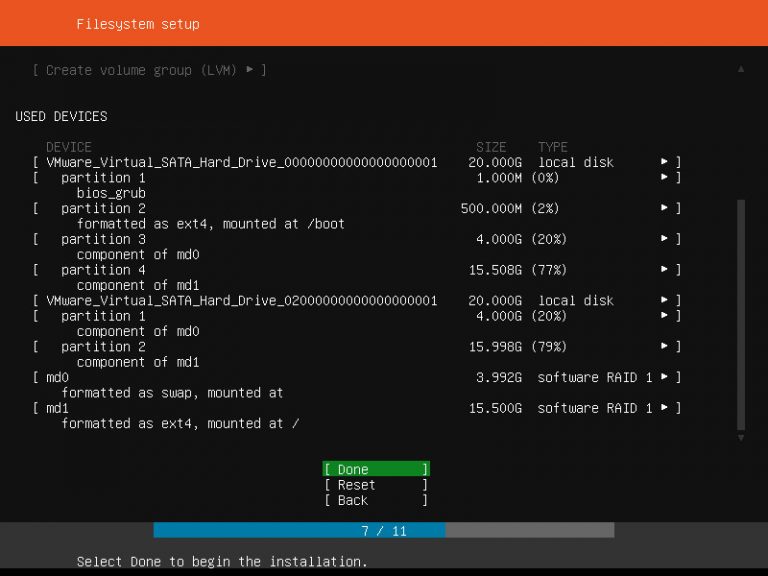Select partition 4 of first drive
Image resolution: width=768 pixels, height=576 pixels.
pyautogui.click(x=357, y=270)
